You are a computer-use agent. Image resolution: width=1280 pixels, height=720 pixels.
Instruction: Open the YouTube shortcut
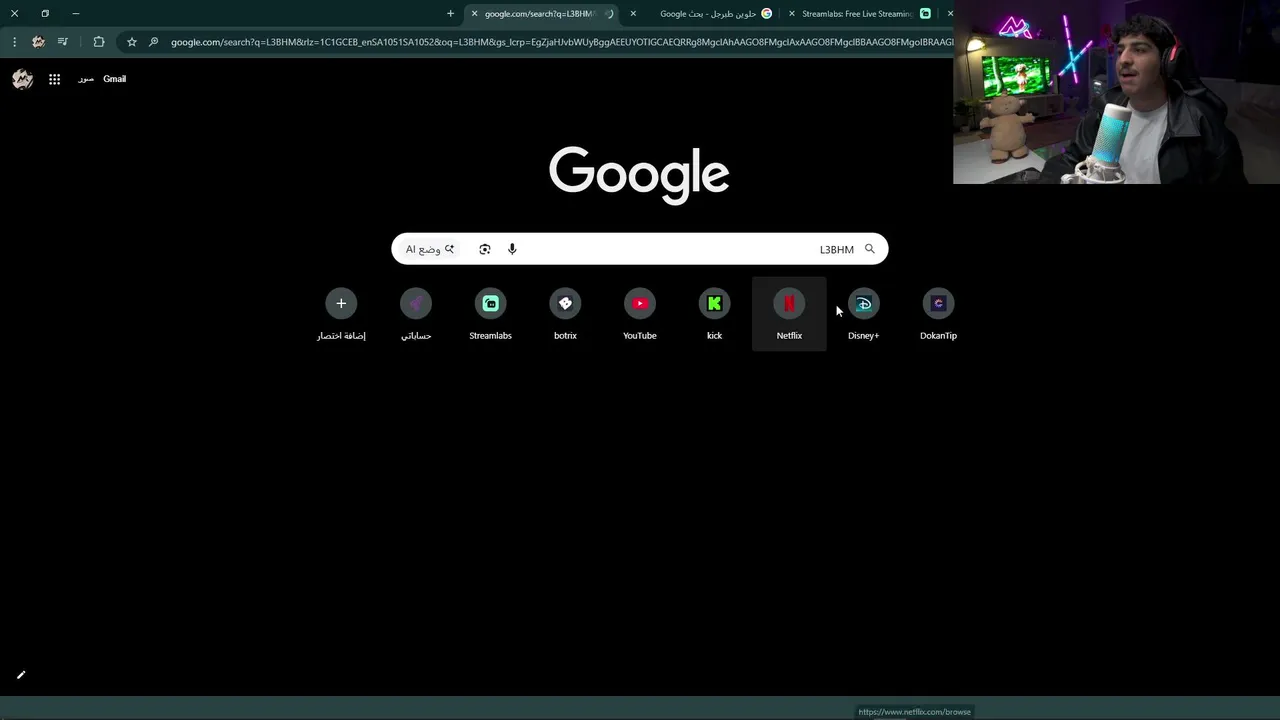coord(640,313)
